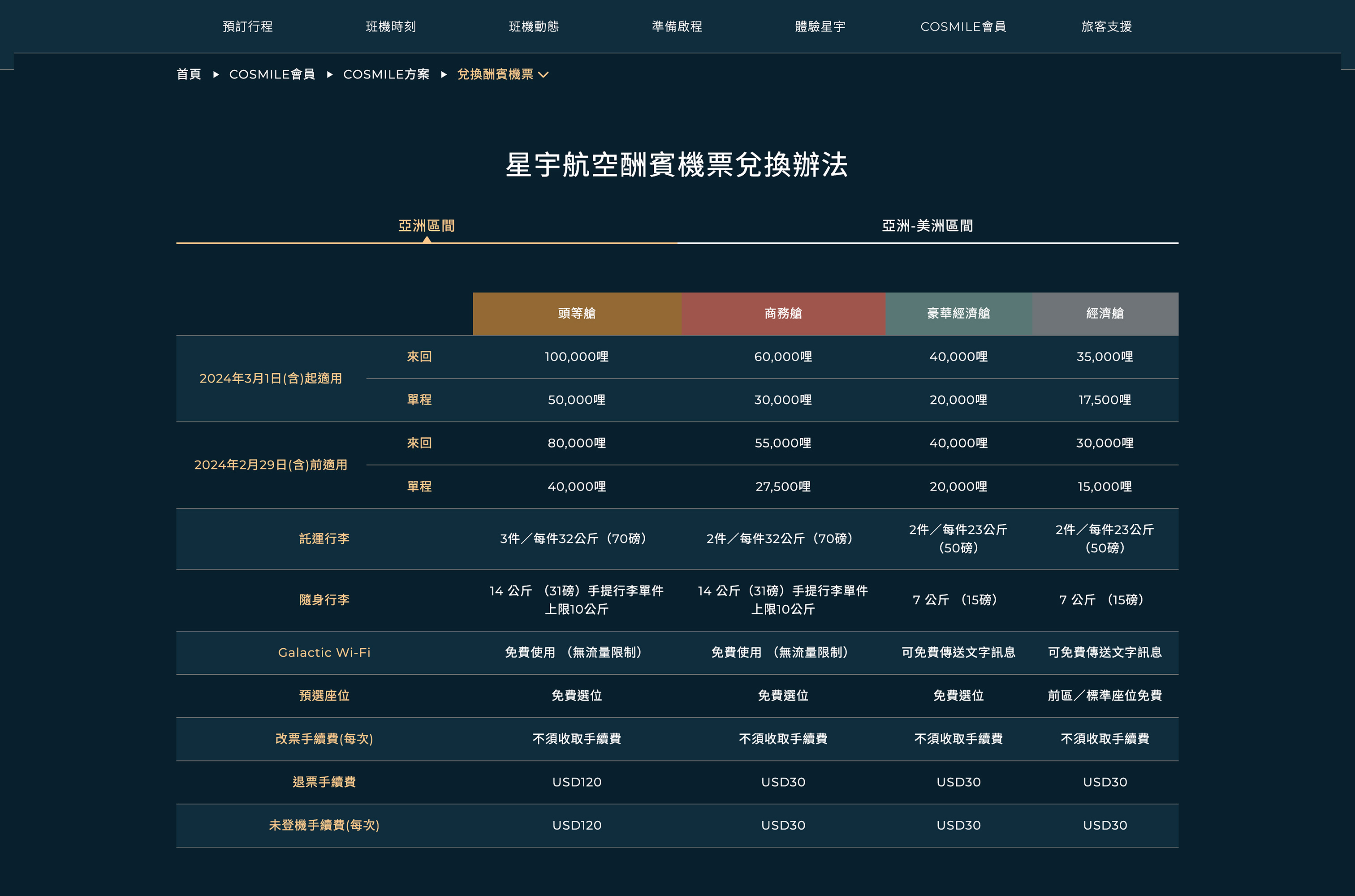The width and height of the screenshot is (1355, 896).
Task: Click the 託運行李 row label
Action: (x=324, y=538)
